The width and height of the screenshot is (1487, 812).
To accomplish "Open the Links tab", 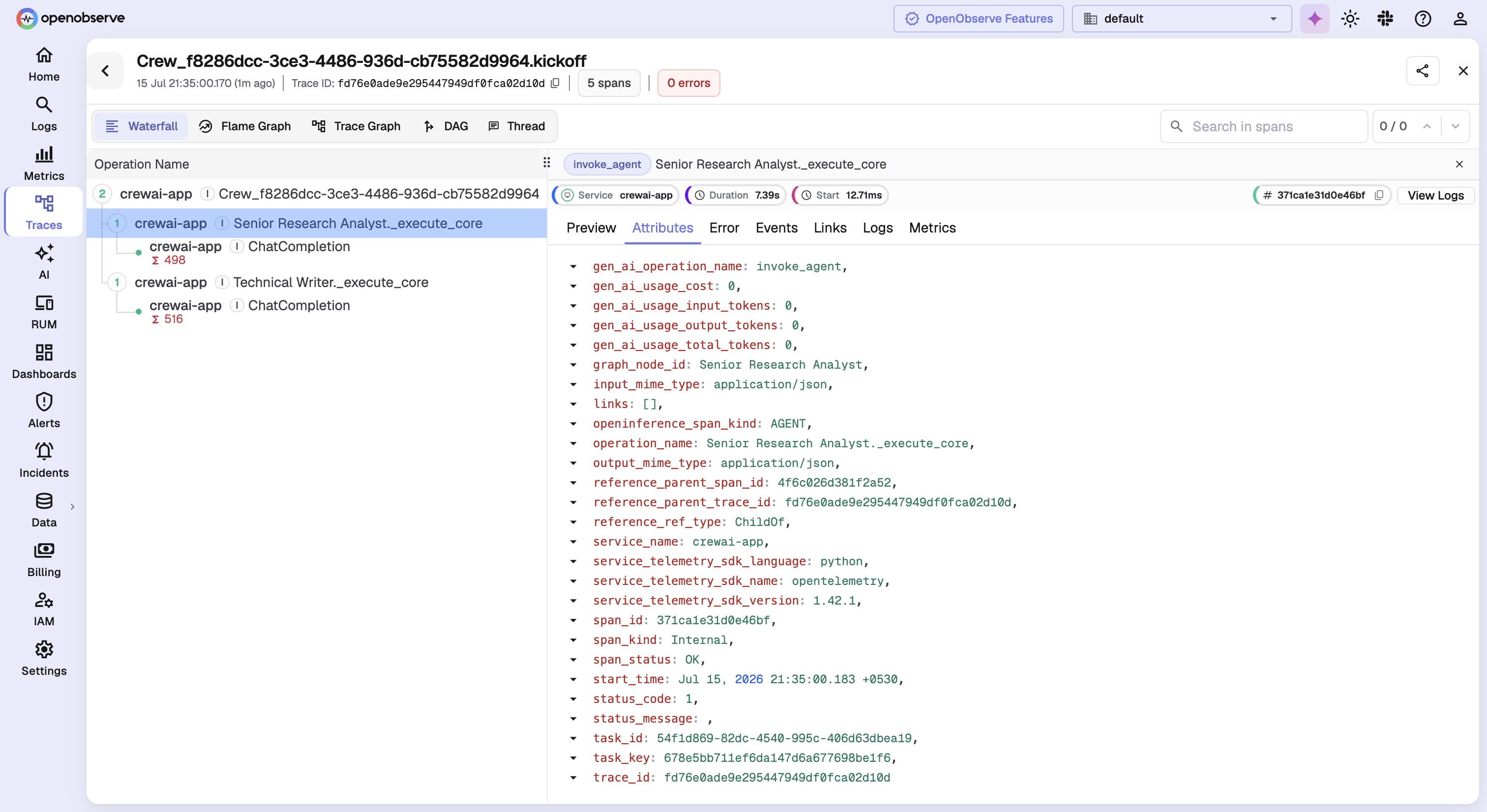I will [x=830, y=228].
